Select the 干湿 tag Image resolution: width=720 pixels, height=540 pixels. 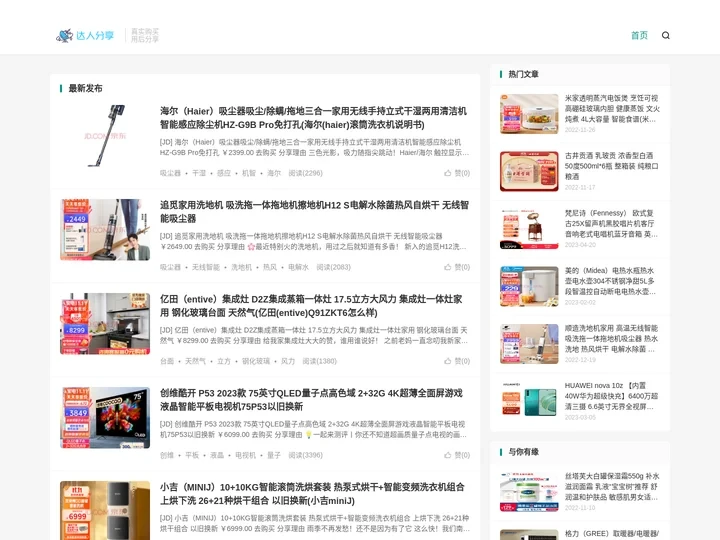click(x=199, y=173)
